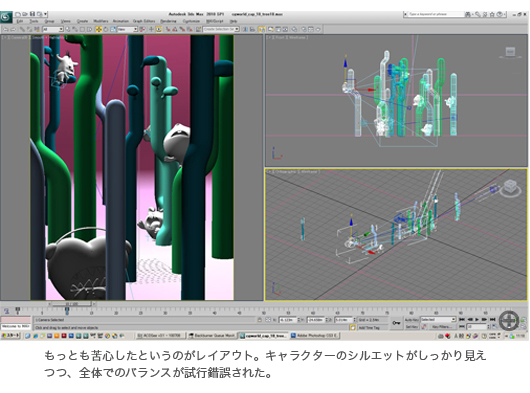
Task: Click the Help question mark icon
Action: click(x=499, y=14)
